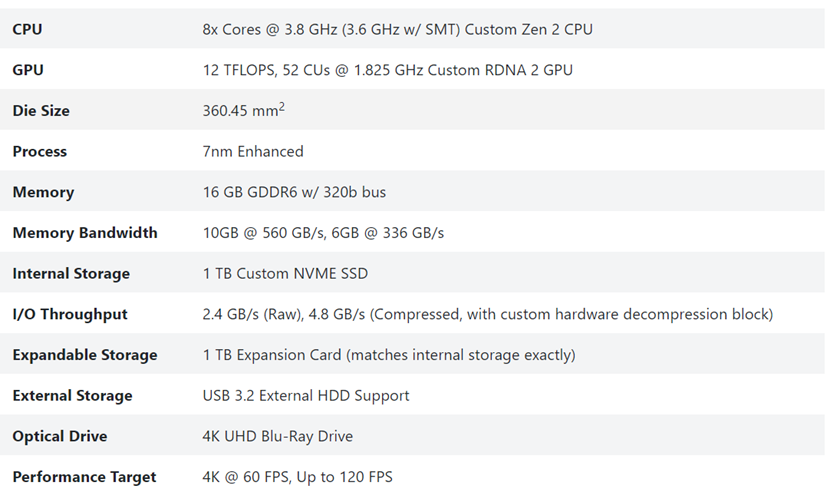The image size is (840, 502).
Task: Click the Internal Storage label
Action: pos(71,274)
